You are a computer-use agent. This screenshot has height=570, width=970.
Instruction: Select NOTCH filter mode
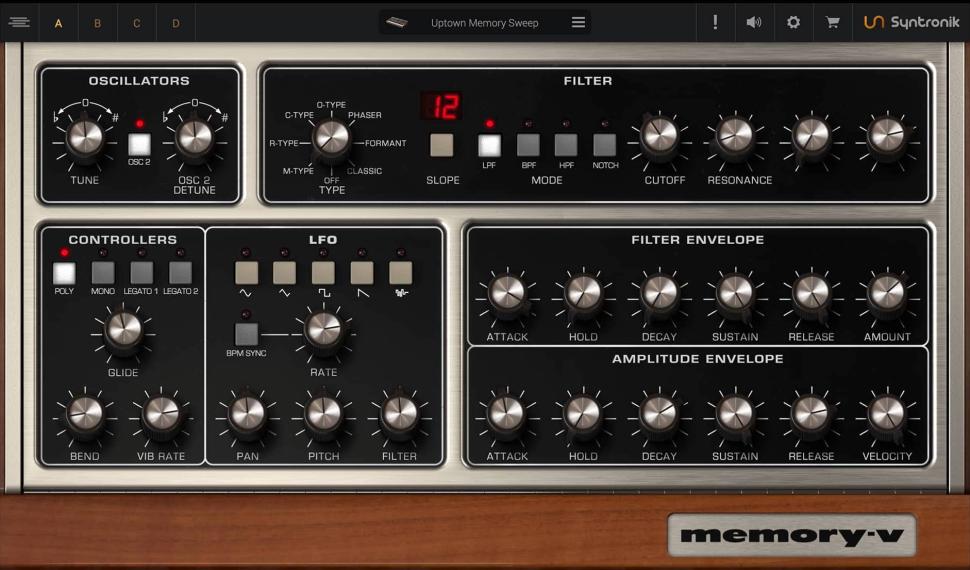tap(604, 145)
